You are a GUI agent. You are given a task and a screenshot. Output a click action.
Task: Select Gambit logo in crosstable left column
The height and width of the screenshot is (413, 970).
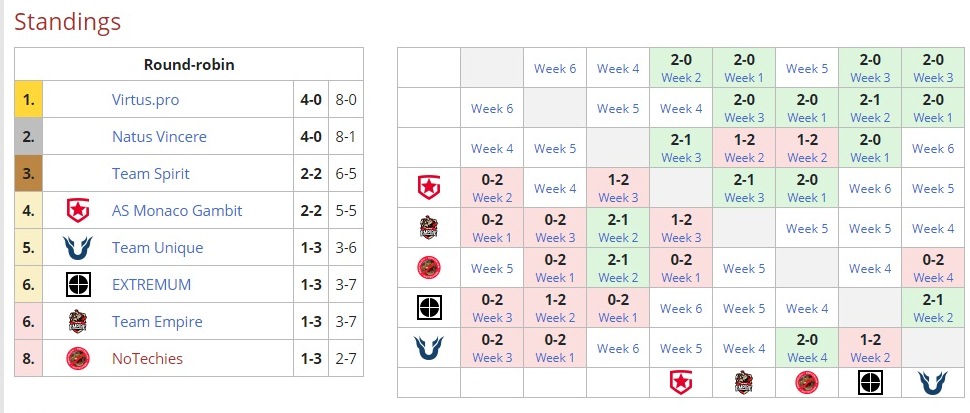click(x=428, y=187)
